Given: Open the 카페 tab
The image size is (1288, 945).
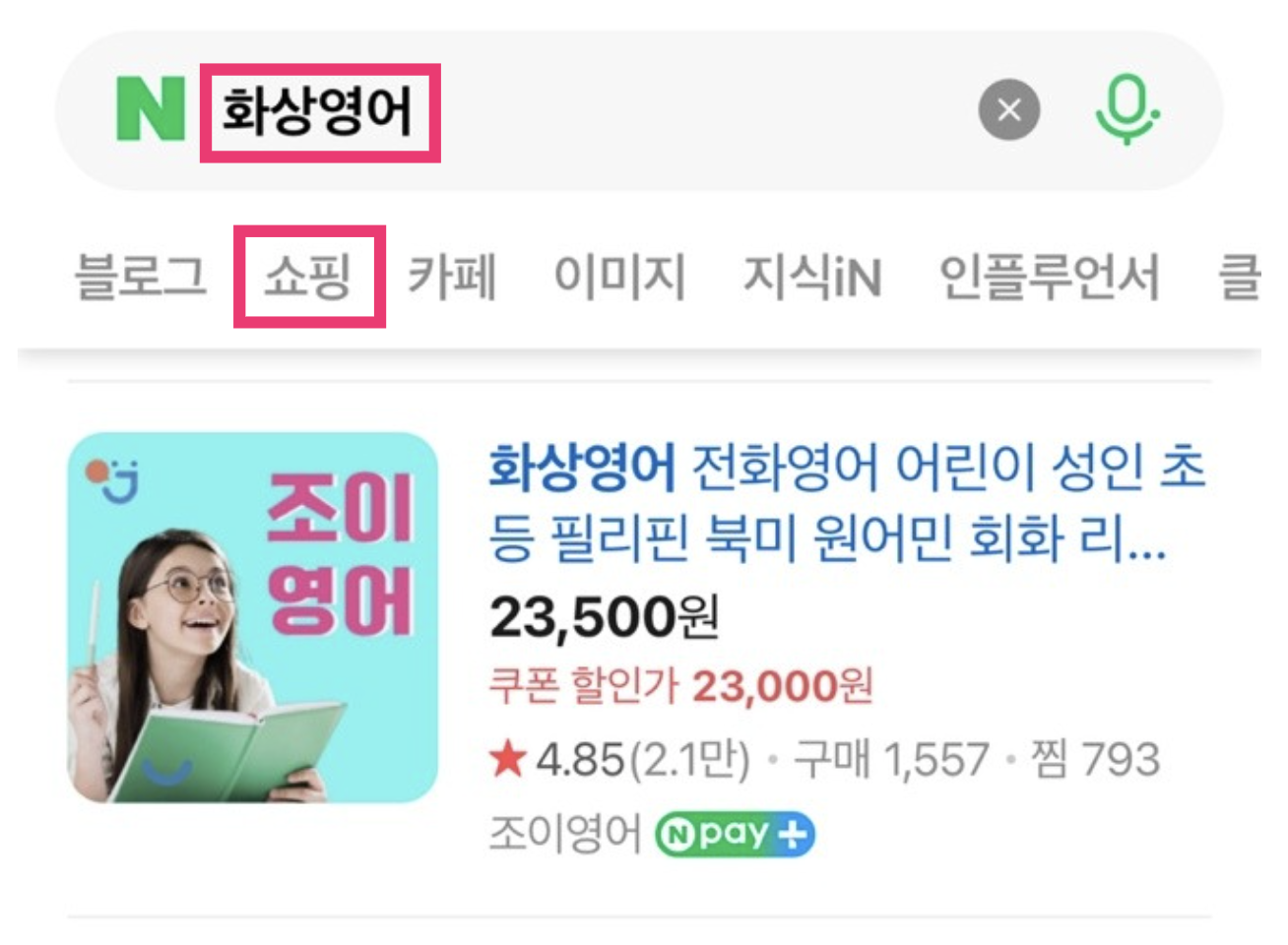Looking at the screenshot, I should (452, 276).
